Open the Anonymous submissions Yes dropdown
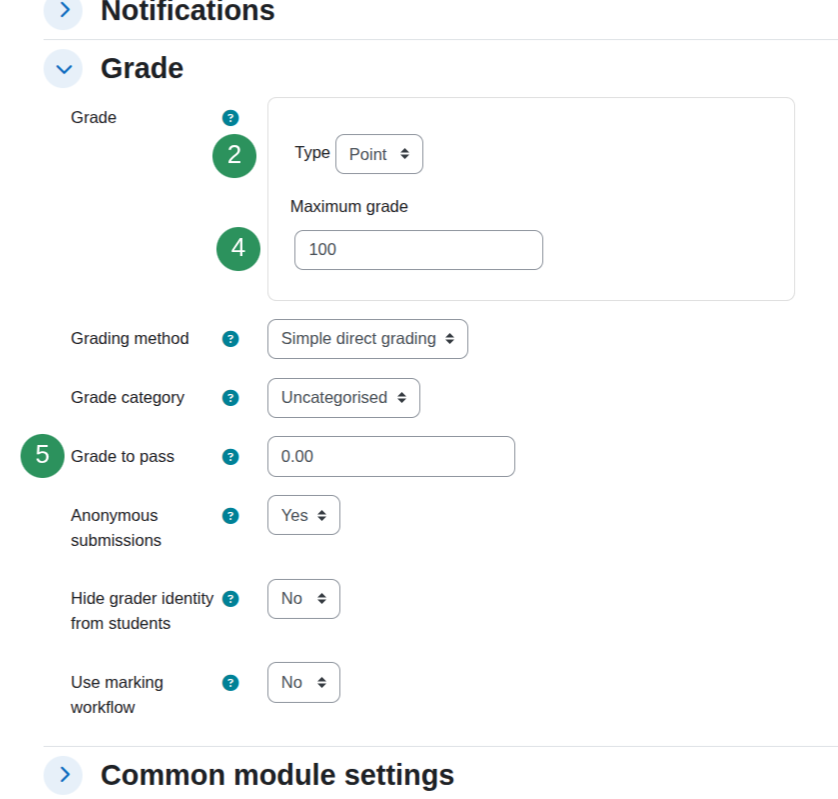 click(x=304, y=515)
